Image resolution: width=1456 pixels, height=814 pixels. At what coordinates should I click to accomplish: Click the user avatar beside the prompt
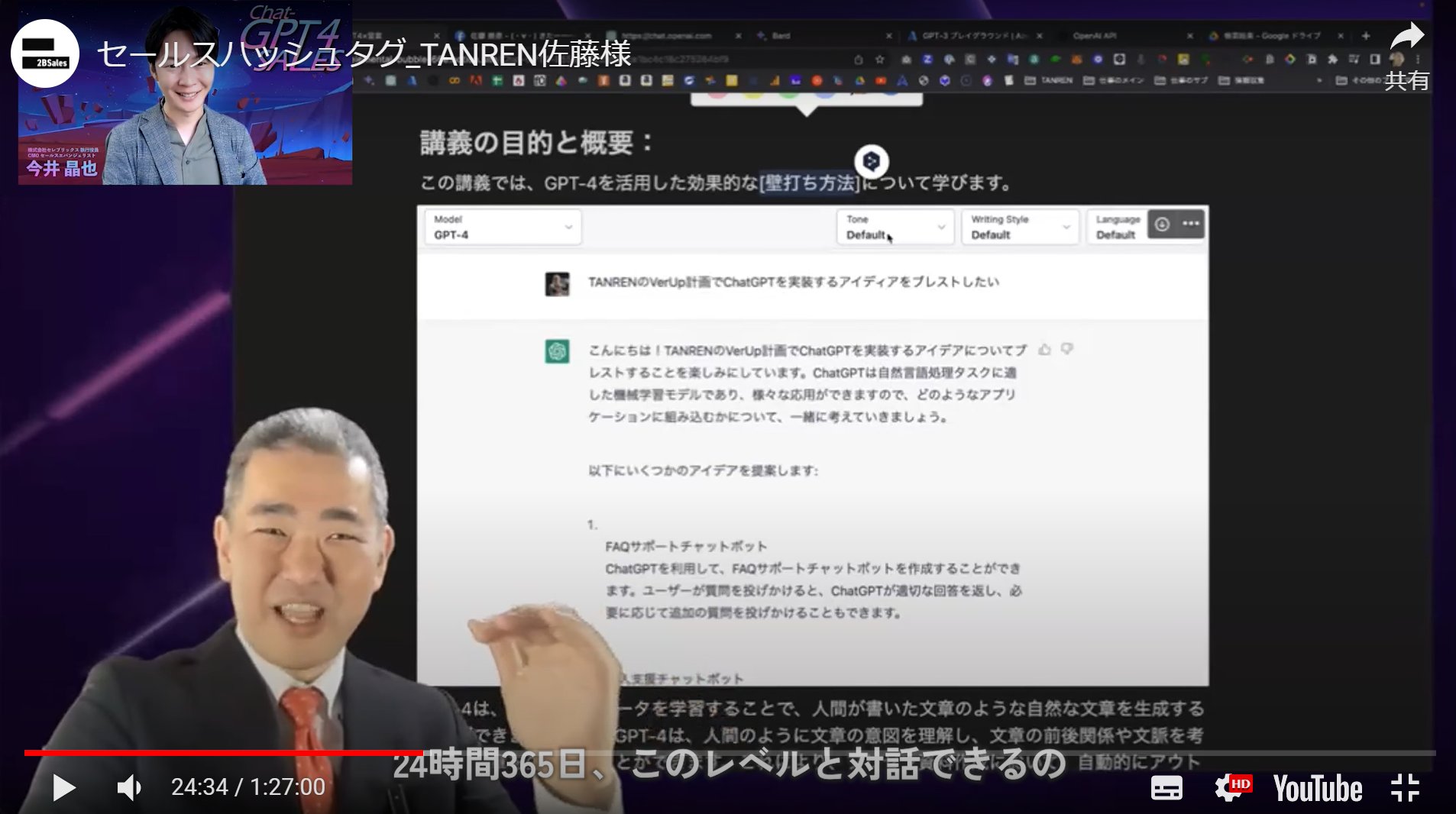point(557,284)
